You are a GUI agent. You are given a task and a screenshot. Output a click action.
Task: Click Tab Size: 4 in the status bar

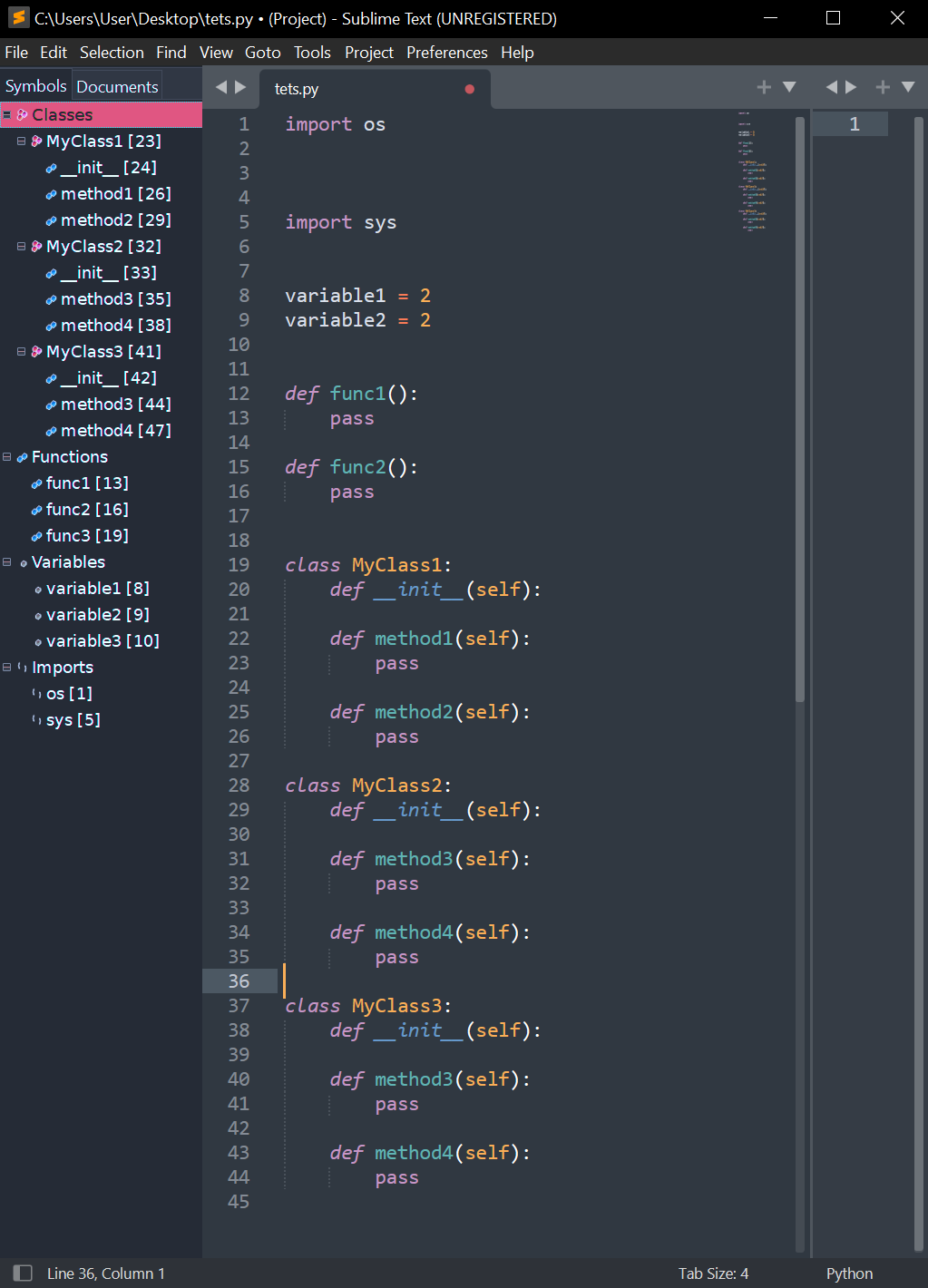tap(714, 1273)
